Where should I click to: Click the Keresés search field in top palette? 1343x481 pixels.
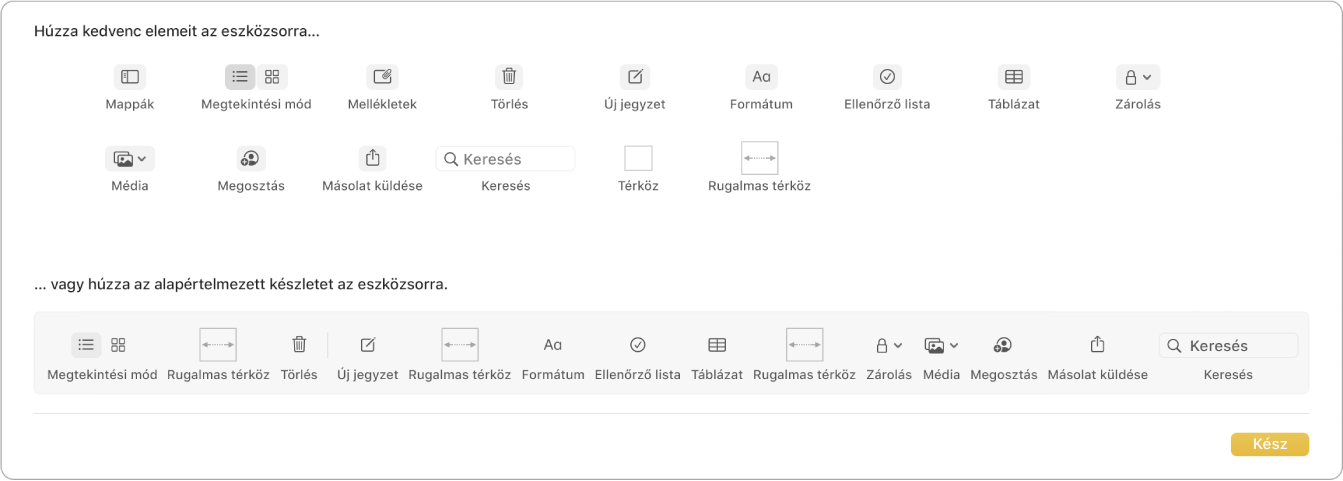[x=506, y=158]
